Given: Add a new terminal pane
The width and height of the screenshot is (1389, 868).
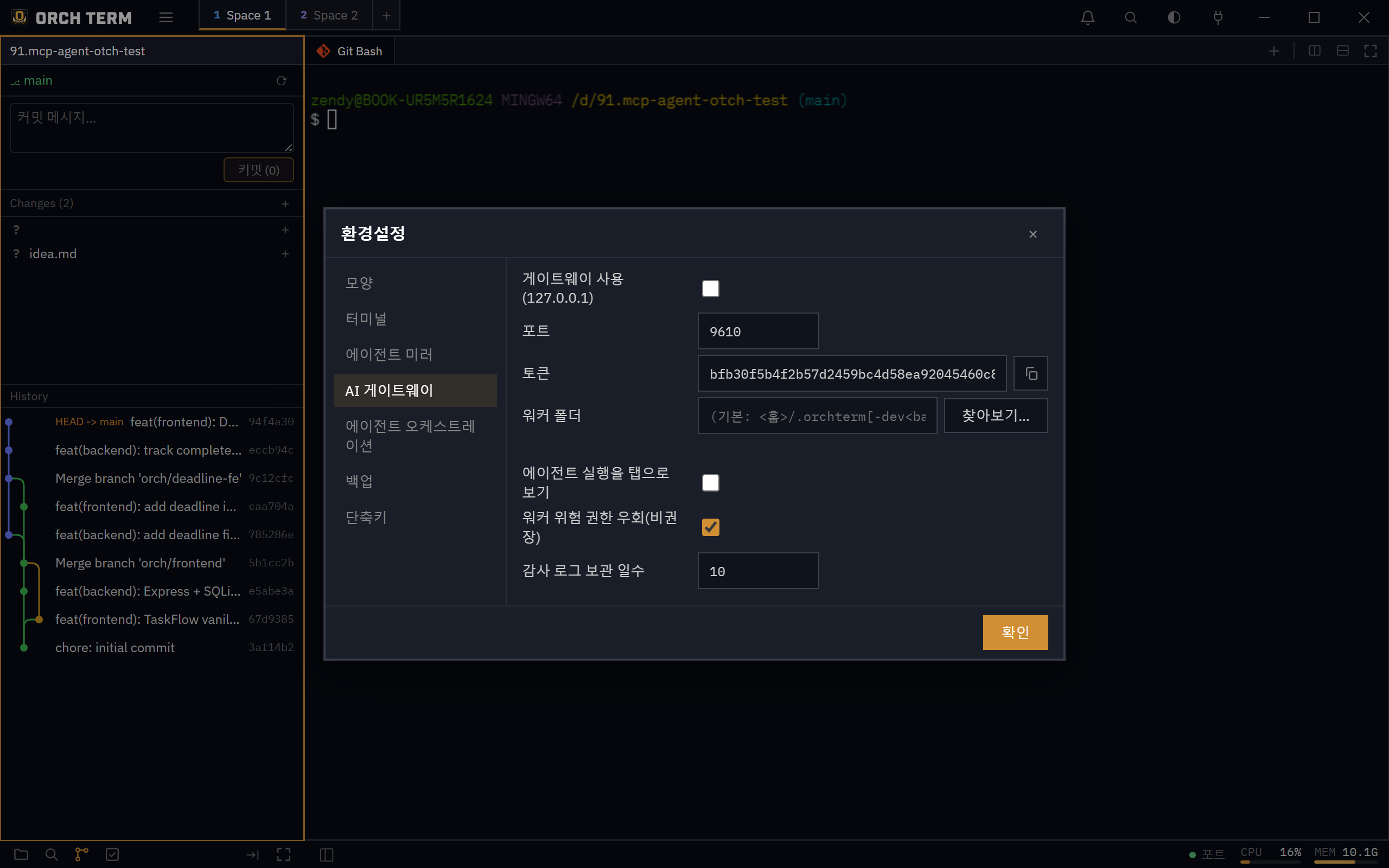Looking at the screenshot, I should (1273, 51).
